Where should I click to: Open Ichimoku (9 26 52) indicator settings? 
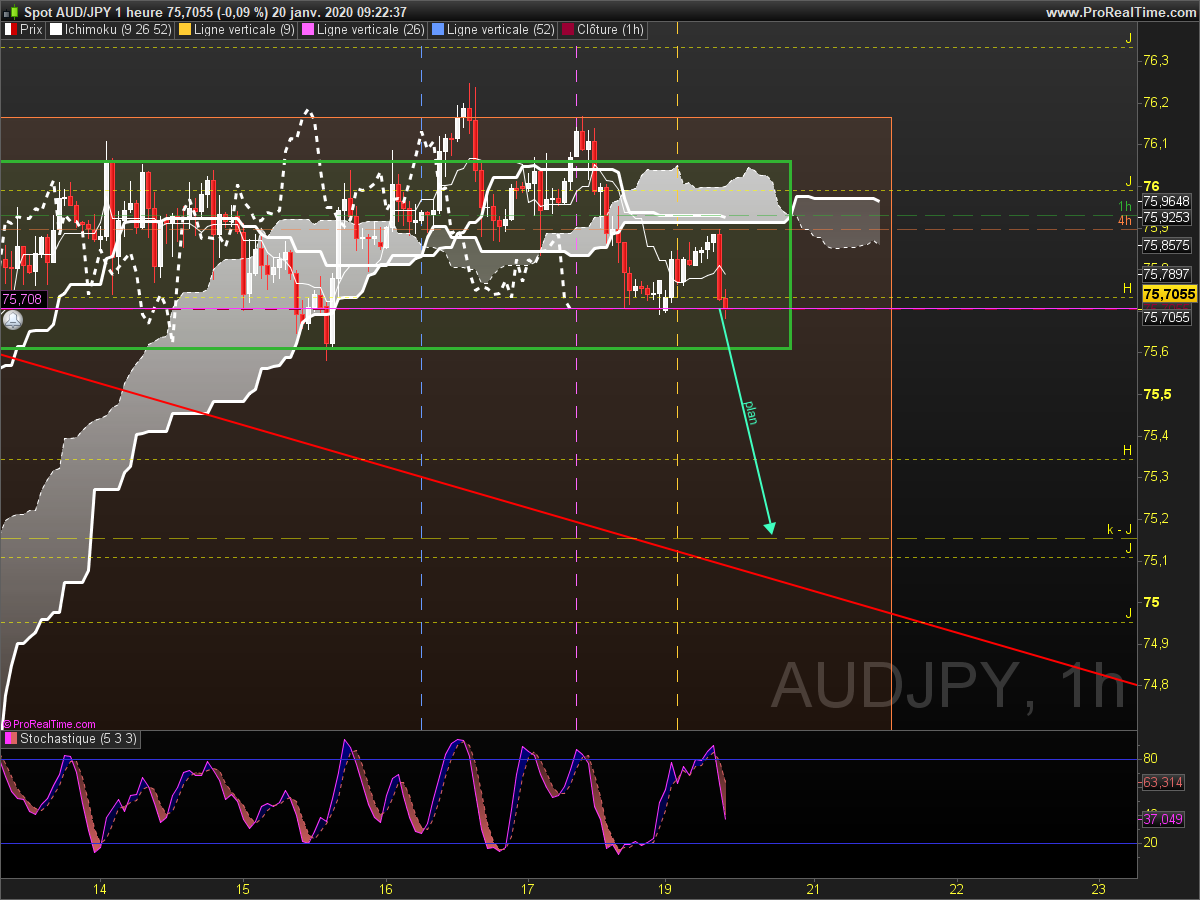pos(117,30)
